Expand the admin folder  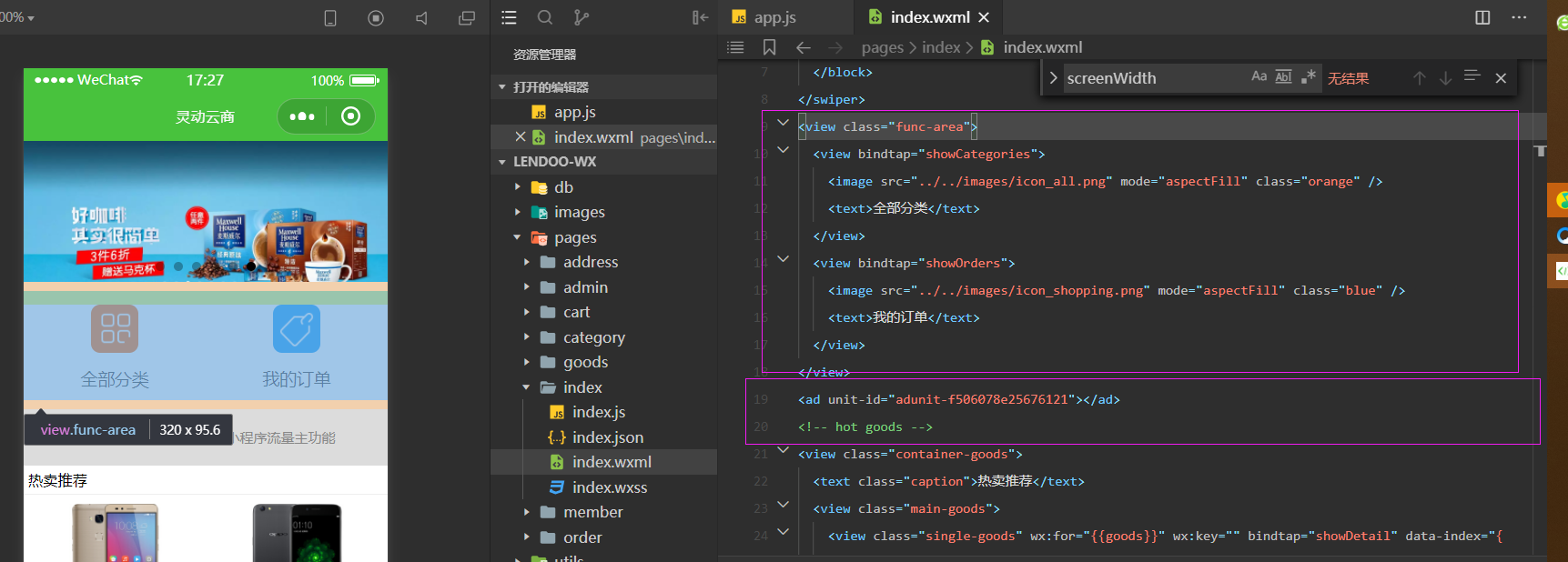[x=527, y=287]
